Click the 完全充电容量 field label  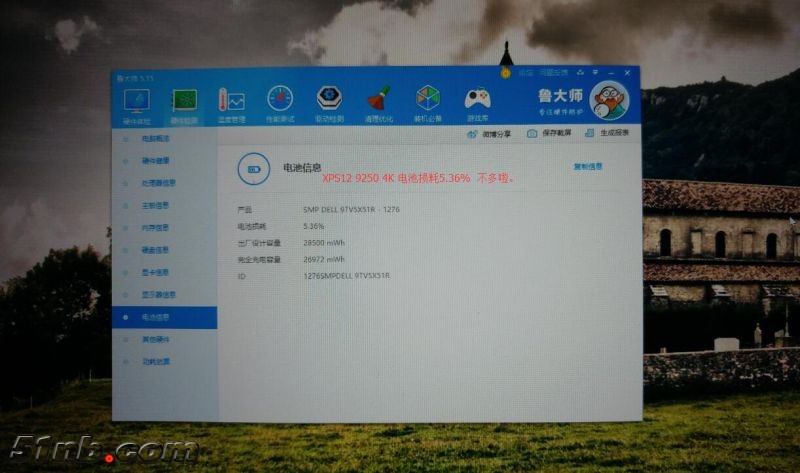click(259, 260)
